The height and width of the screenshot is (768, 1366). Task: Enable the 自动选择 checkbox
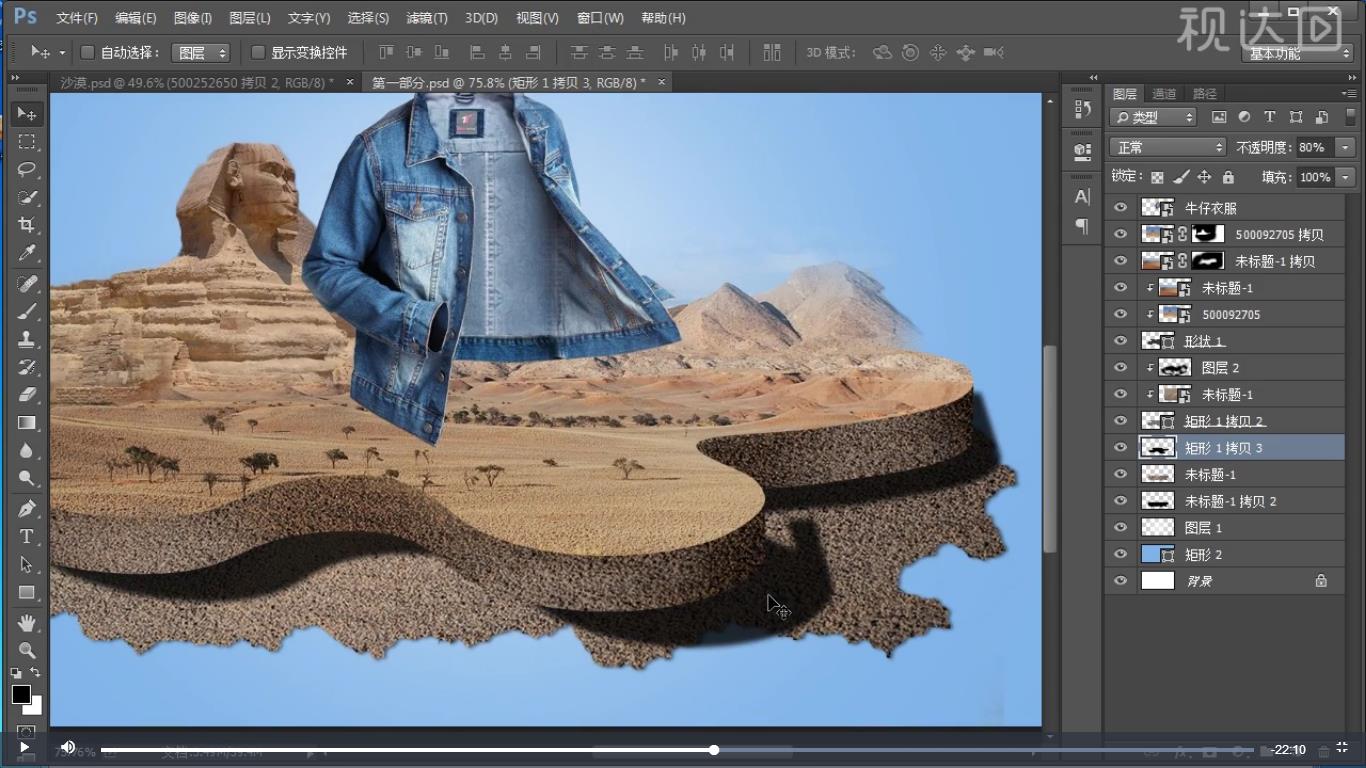87,52
